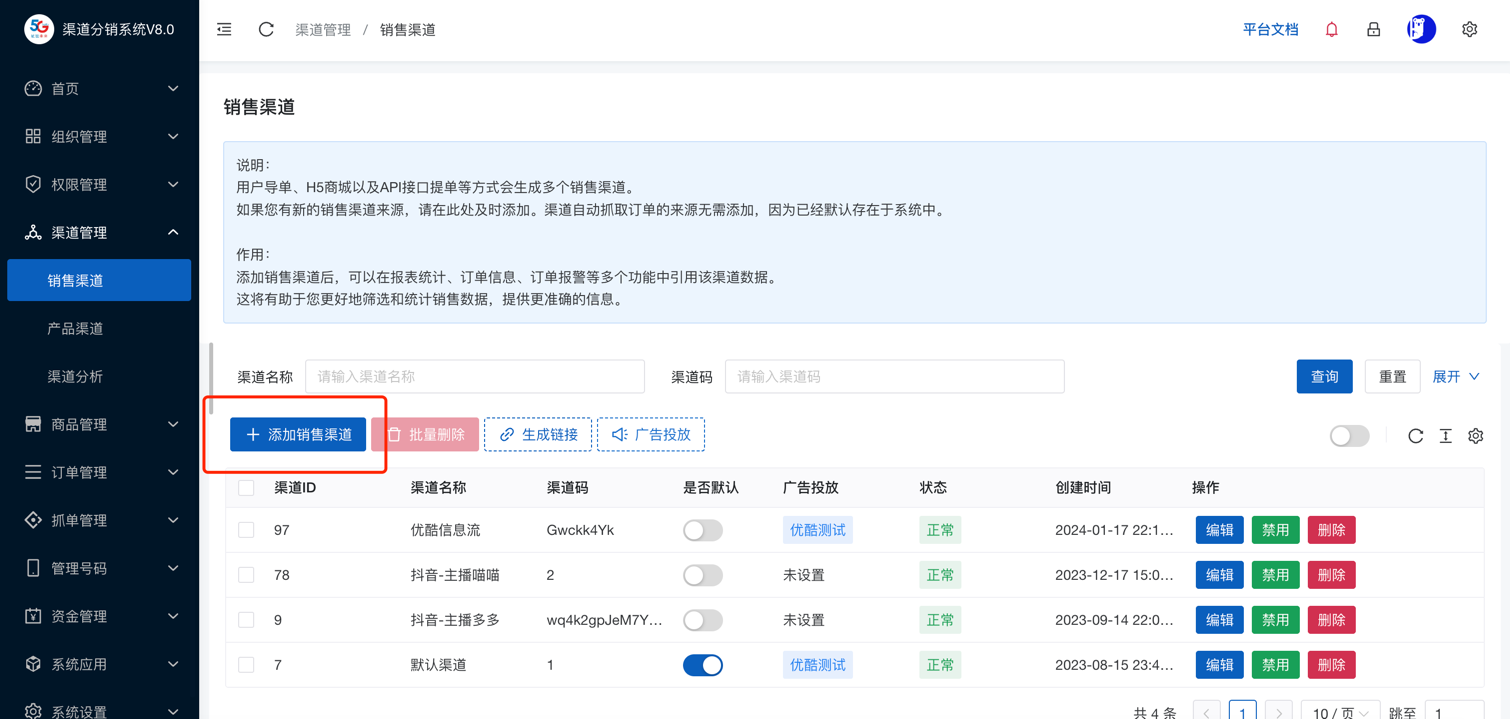
Task: Open settings gear in top header
Action: click(x=1469, y=30)
